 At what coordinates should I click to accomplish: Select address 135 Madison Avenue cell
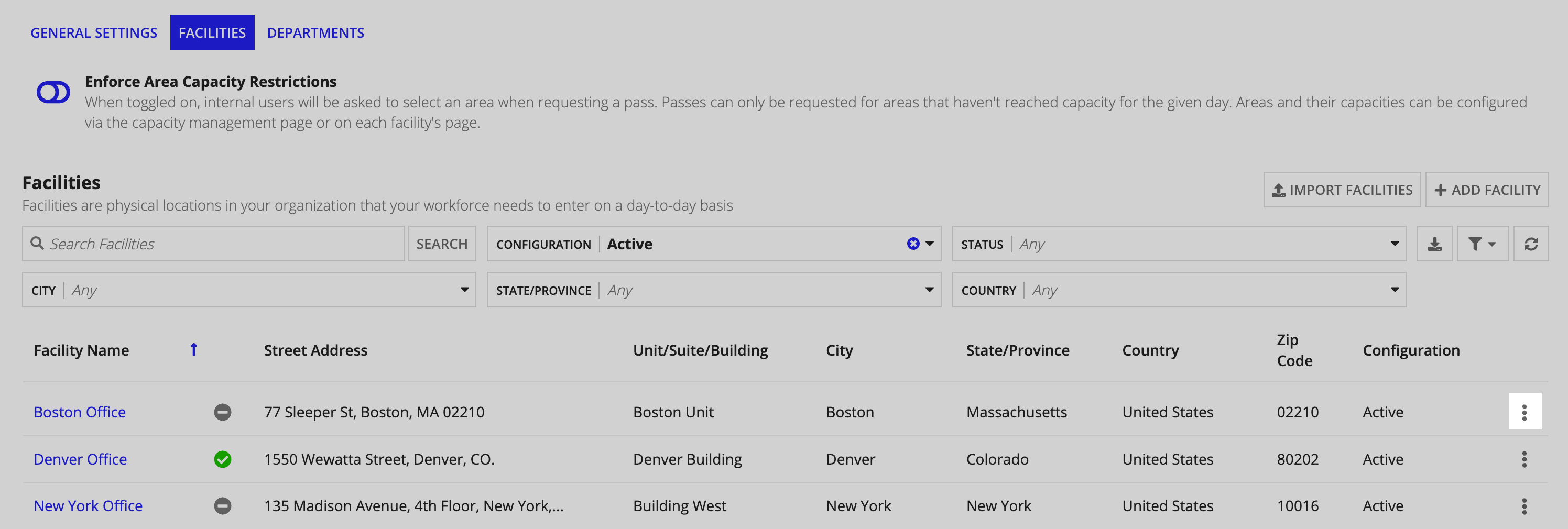(414, 506)
